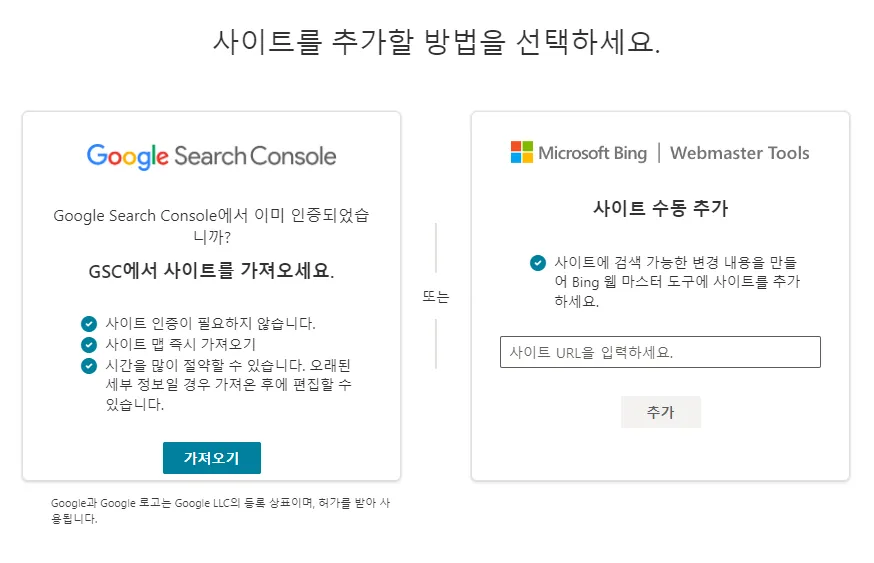Image resolution: width=874 pixels, height=563 pixels.
Task: Select the 사이트 수동 추가 heading
Action: 661,208
